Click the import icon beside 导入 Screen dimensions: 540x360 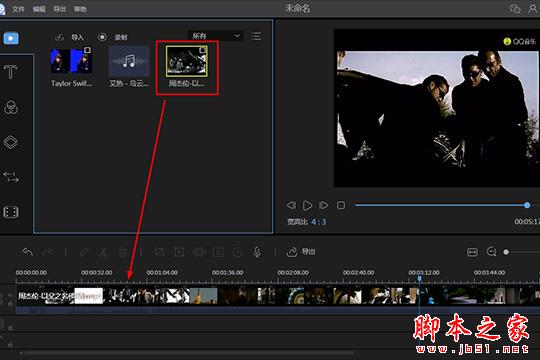click(x=60, y=37)
